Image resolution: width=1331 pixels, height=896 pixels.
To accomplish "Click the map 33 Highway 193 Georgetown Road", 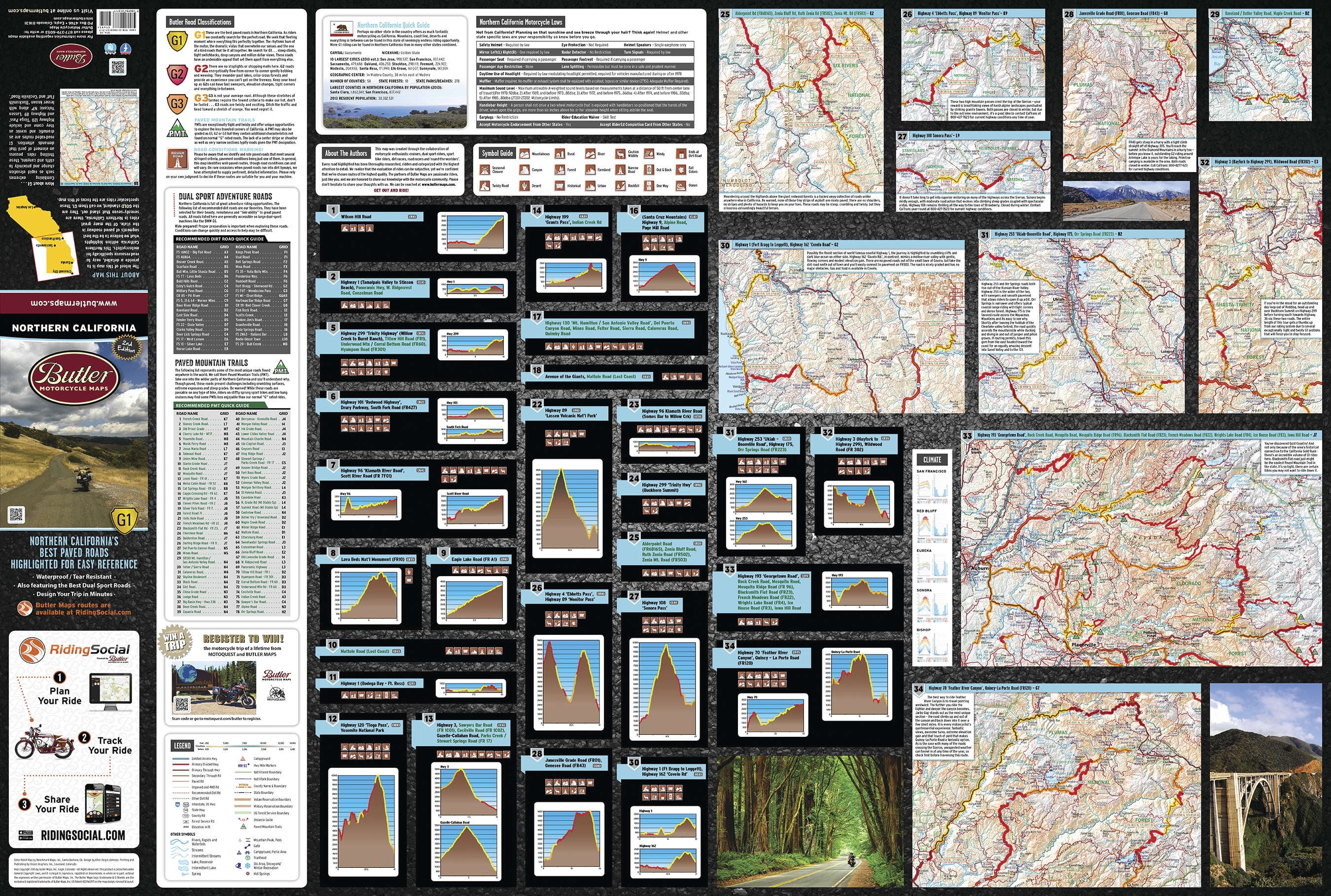I will 1141,549.
